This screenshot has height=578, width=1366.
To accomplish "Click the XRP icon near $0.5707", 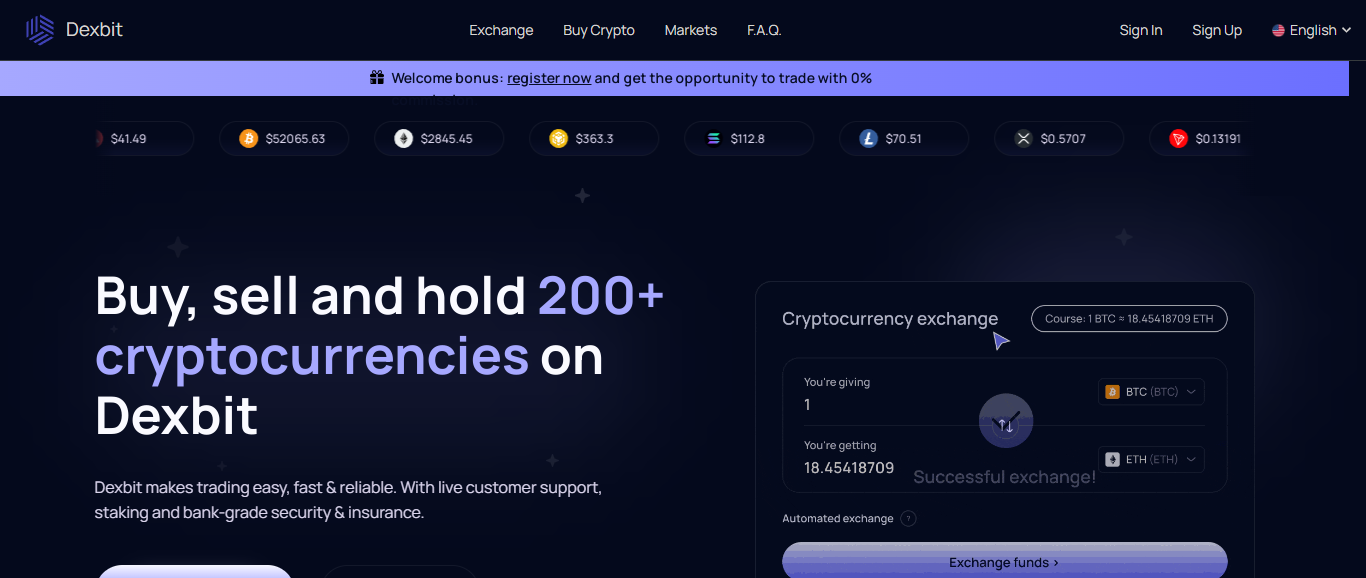I will click(1023, 138).
